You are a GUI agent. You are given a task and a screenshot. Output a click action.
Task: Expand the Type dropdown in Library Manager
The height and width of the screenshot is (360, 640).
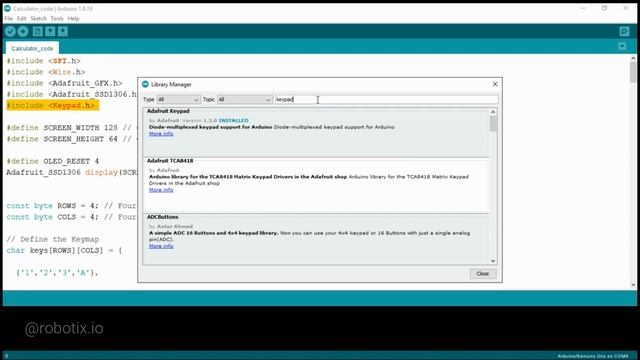(x=178, y=99)
